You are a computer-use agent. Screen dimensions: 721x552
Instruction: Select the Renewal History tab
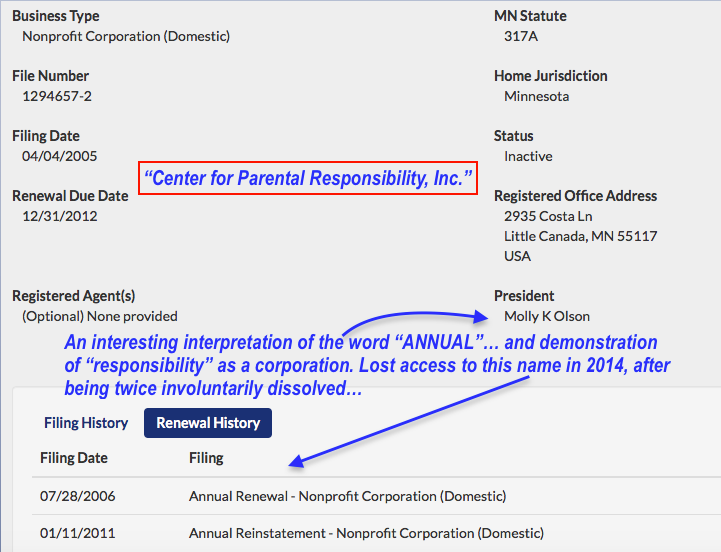[208, 423]
